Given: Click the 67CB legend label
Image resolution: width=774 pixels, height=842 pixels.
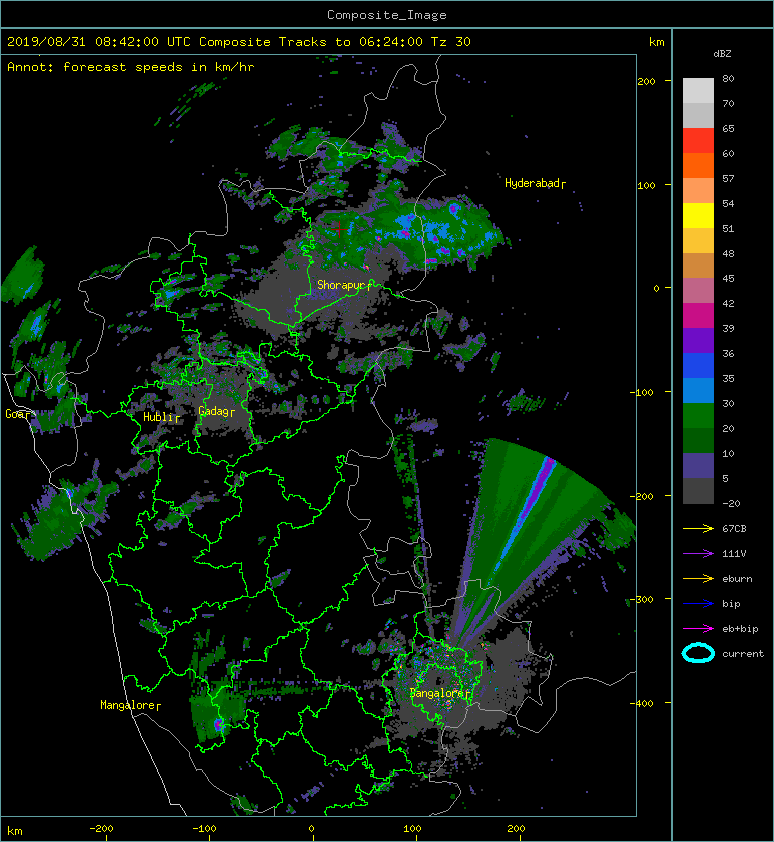Looking at the screenshot, I should (734, 528).
